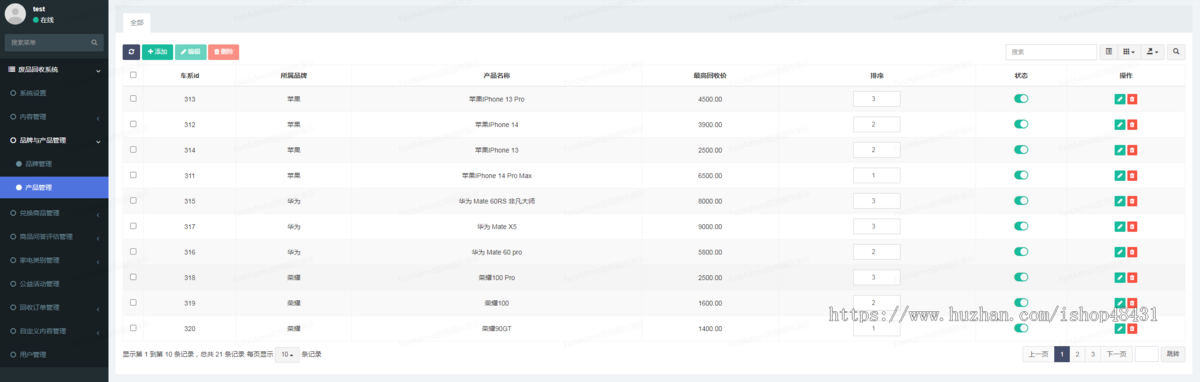Toggle table card view icon
Screen dimensions: 1200x382
(x=1108, y=51)
